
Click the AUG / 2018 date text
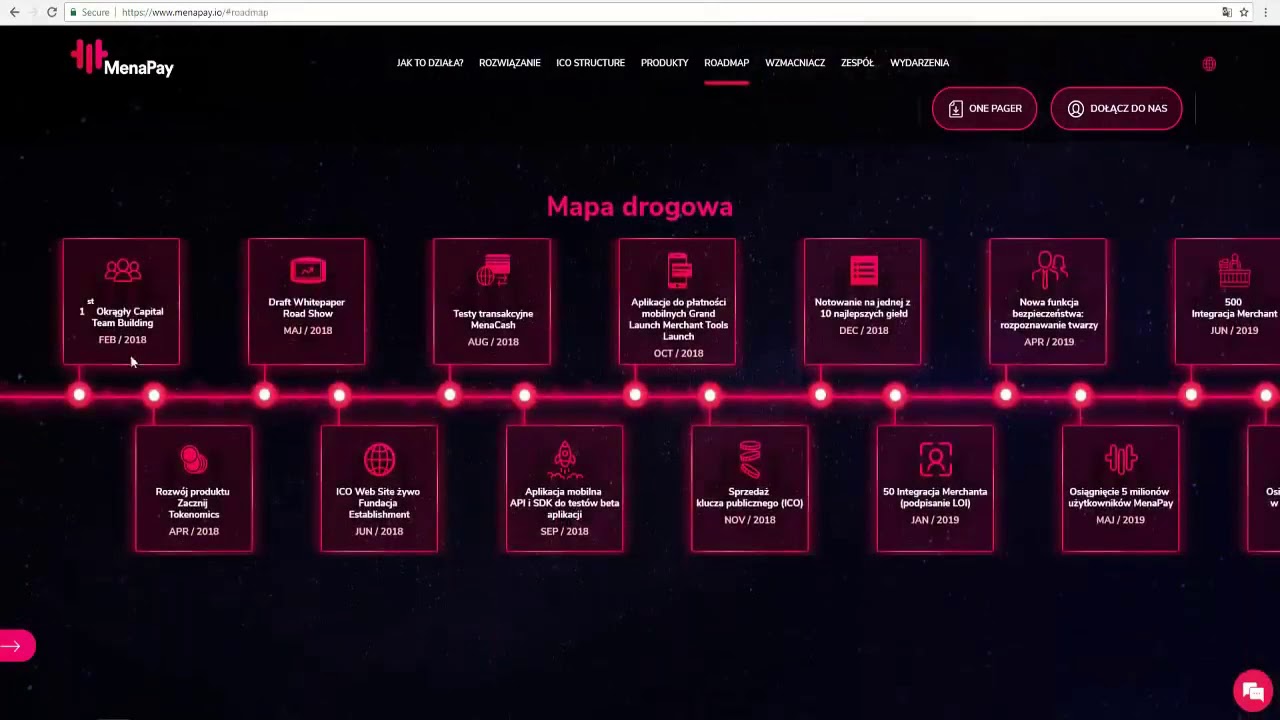click(x=493, y=342)
